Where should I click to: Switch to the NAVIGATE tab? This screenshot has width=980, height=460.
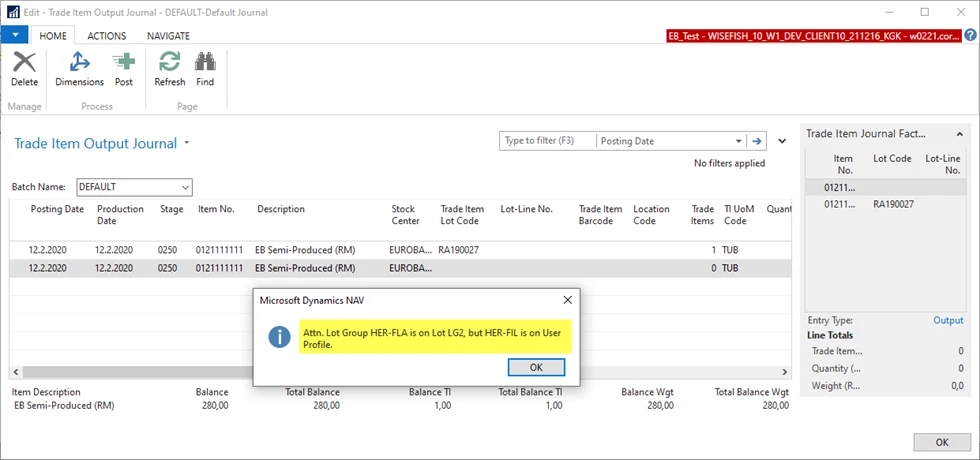pyautogui.click(x=168, y=36)
